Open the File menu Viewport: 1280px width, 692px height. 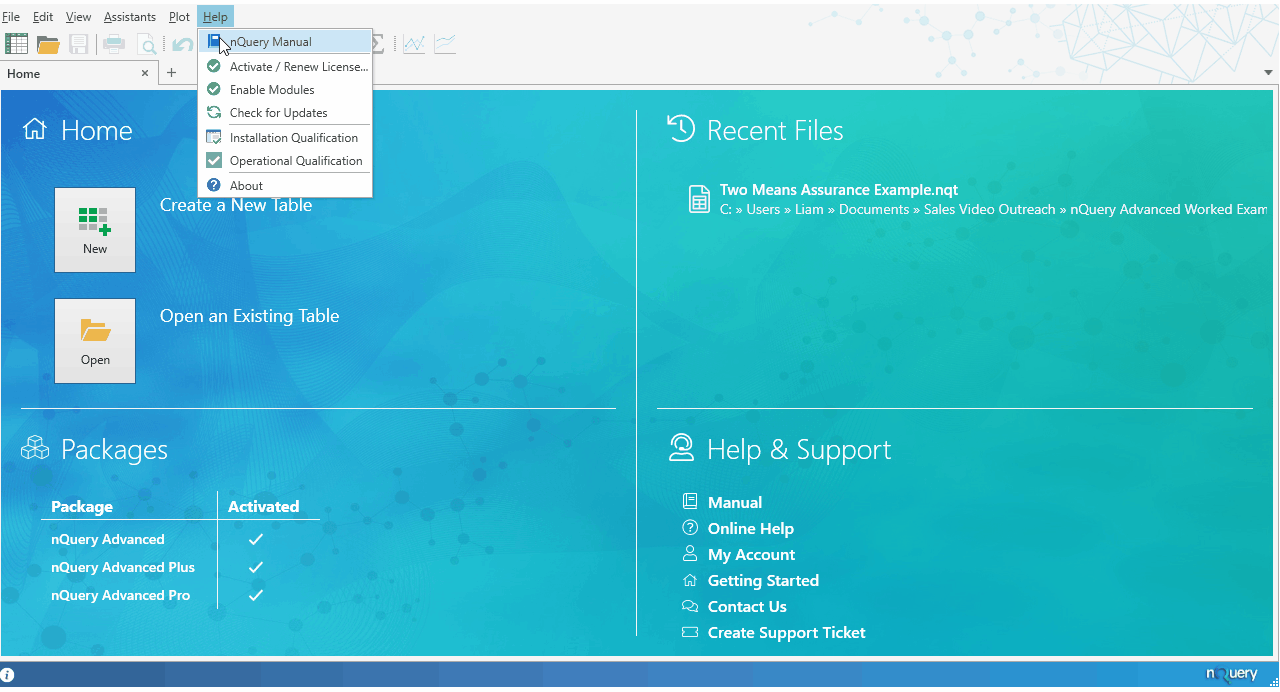[x=11, y=17]
